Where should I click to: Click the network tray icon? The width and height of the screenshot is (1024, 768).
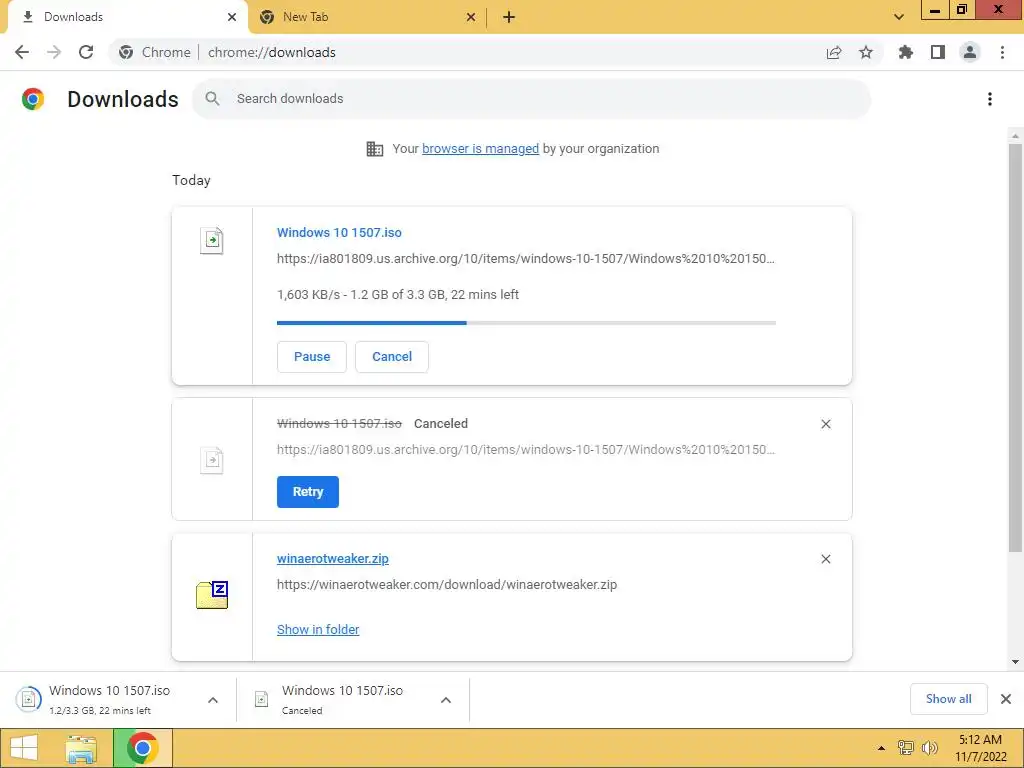(x=905, y=748)
